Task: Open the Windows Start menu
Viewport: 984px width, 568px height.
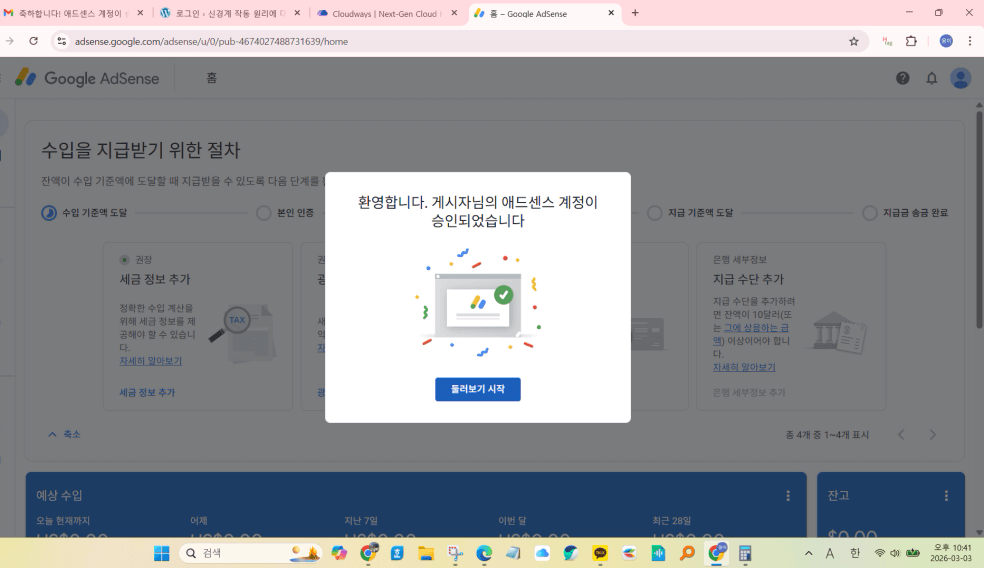Action: coord(161,553)
